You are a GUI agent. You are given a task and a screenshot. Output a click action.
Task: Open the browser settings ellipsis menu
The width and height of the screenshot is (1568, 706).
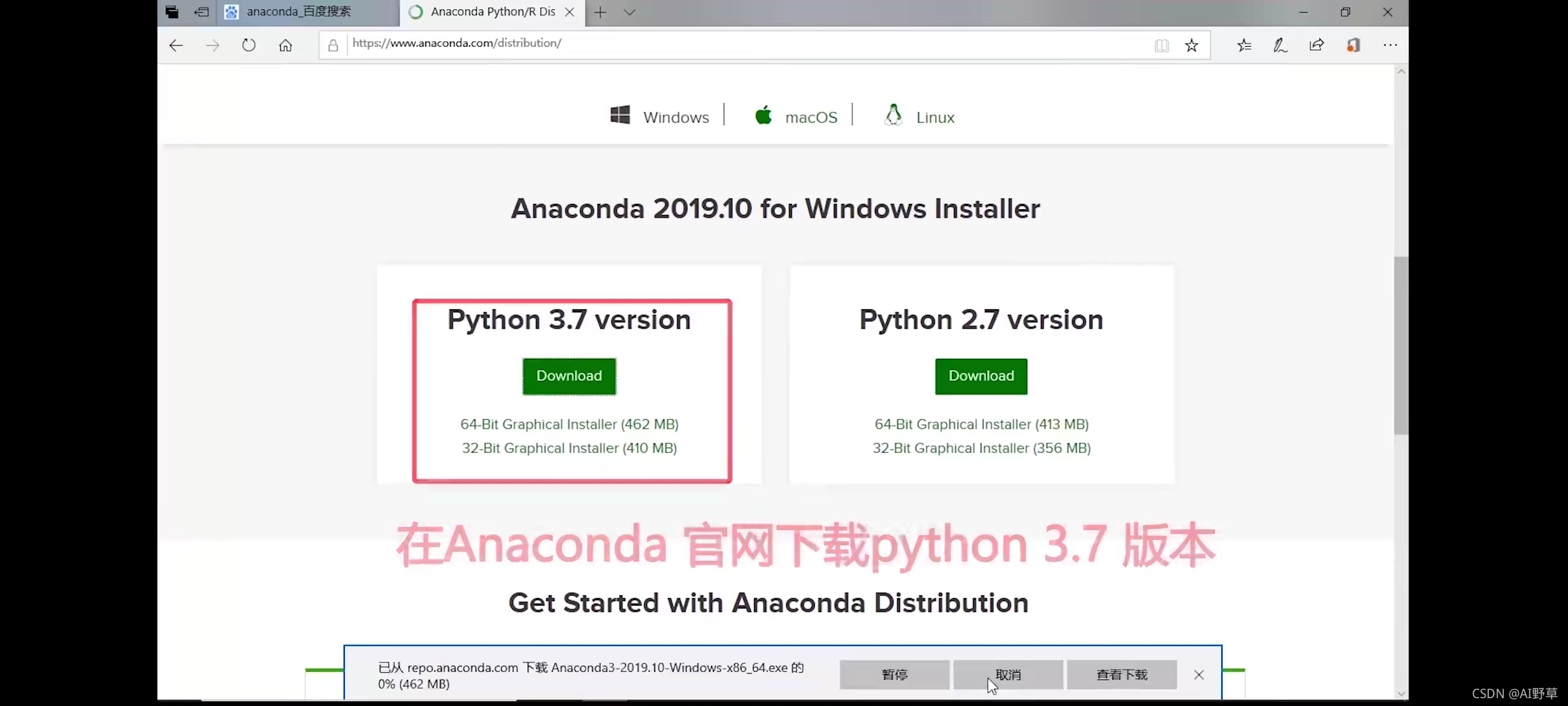click(x=1390, y=45)
